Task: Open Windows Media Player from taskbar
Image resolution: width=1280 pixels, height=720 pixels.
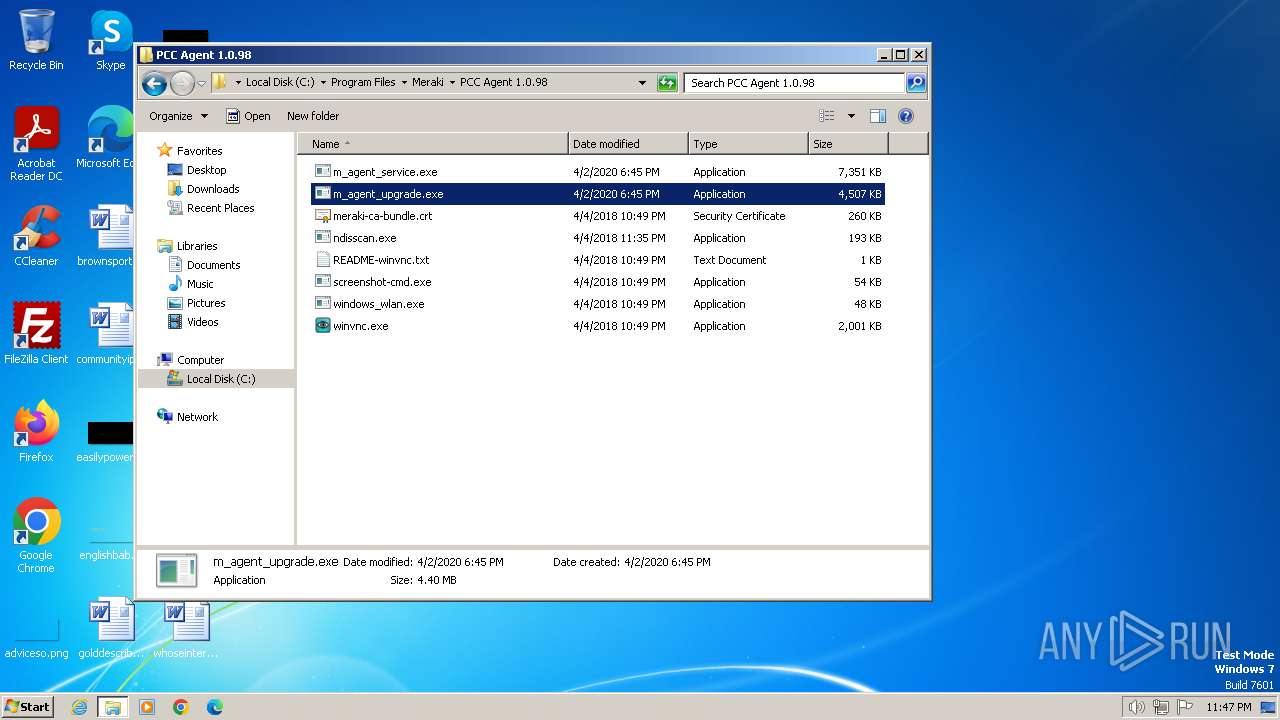Action: [147, 707]
